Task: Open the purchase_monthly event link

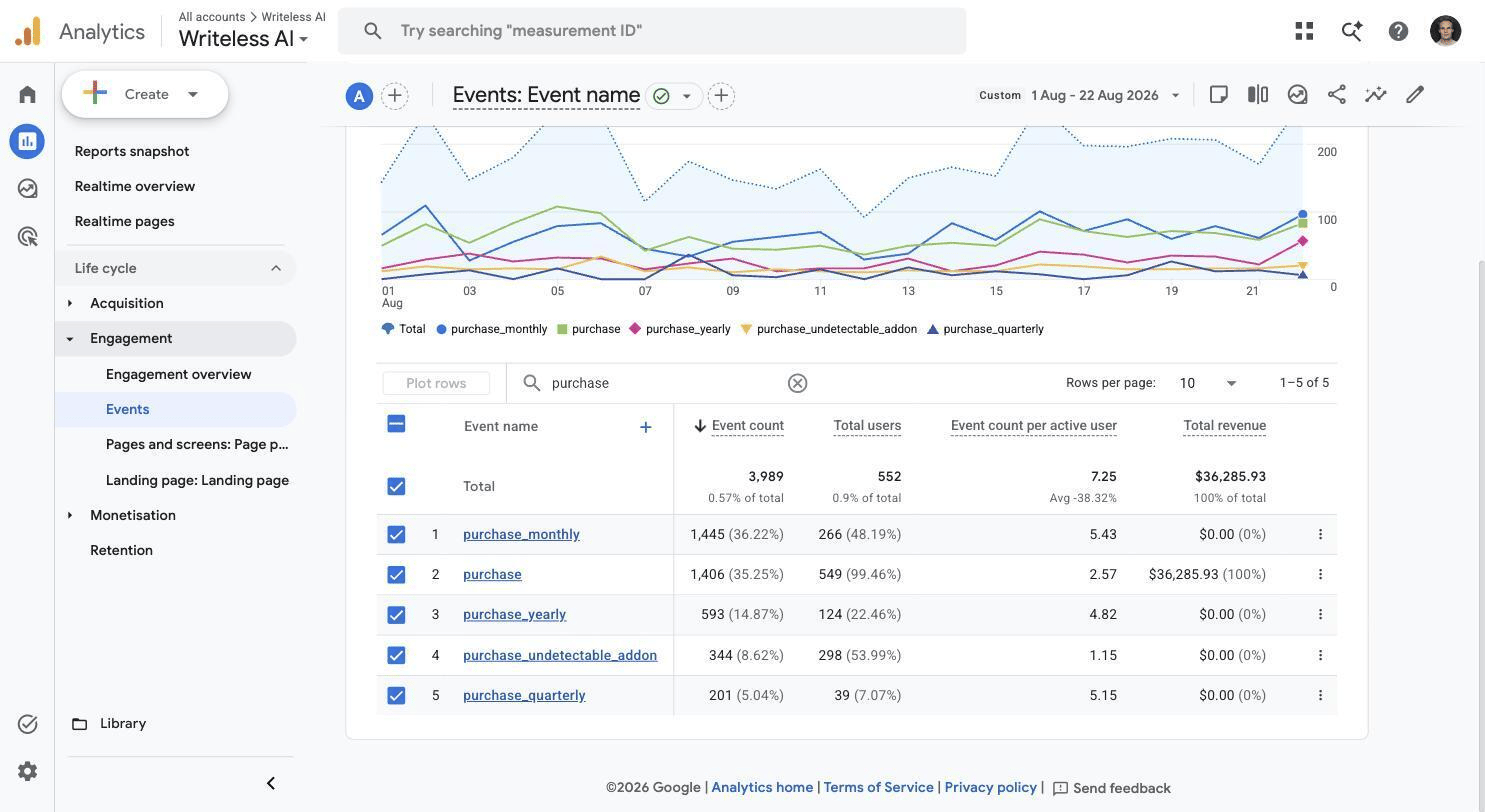Action: coord(521,534)
